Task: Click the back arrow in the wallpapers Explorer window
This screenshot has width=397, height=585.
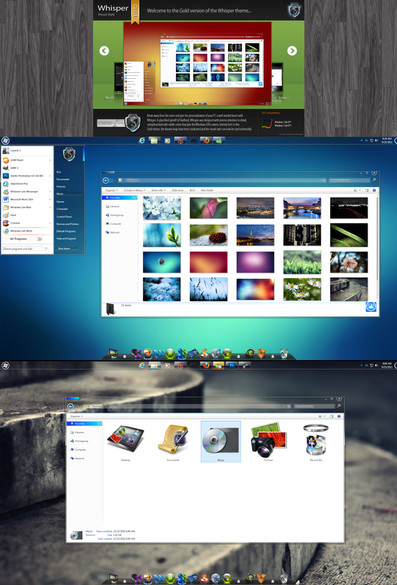Action: pos(106,181)
